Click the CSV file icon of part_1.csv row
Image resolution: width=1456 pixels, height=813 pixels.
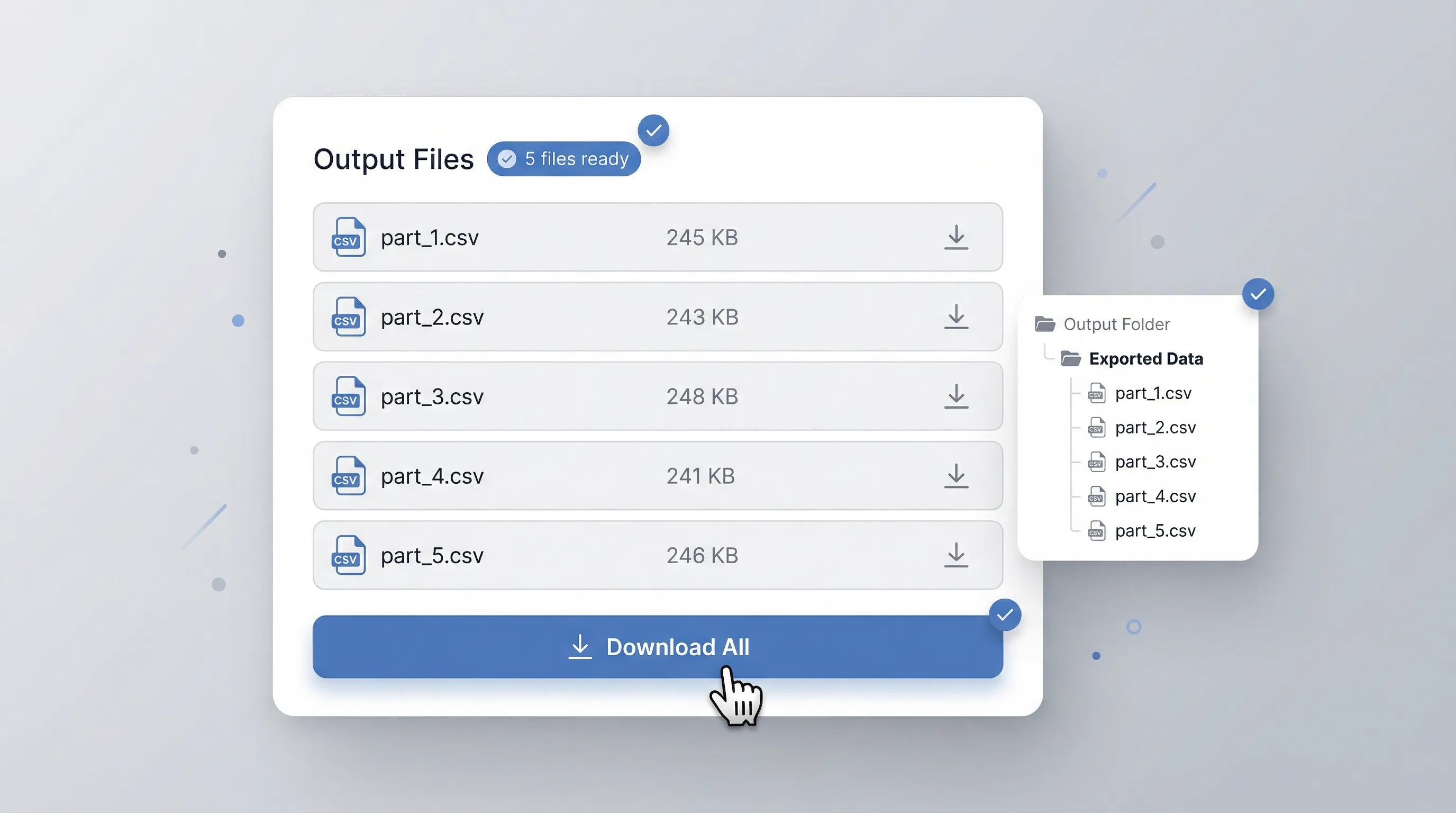348,238
